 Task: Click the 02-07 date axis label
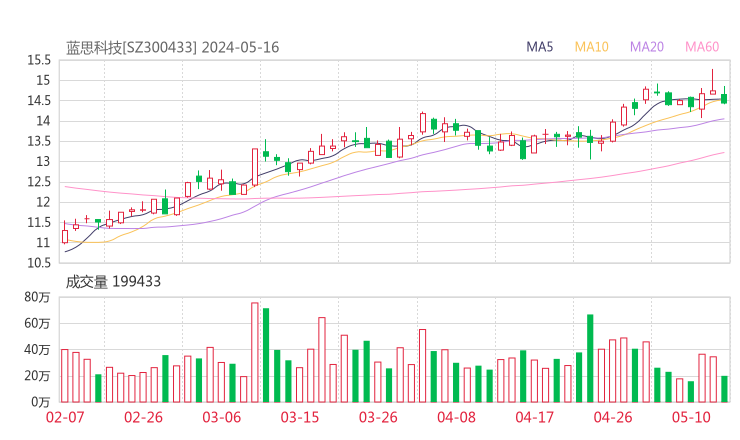pos(65,417)
